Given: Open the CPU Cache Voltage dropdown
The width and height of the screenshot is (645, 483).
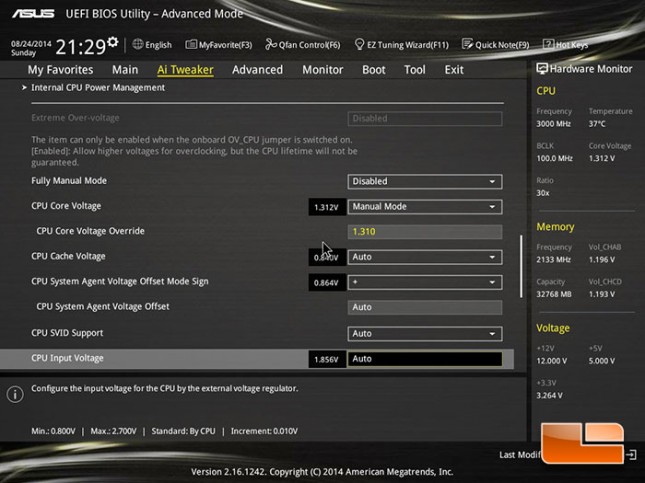Looking at the screenshot, I should click(425, 257).
